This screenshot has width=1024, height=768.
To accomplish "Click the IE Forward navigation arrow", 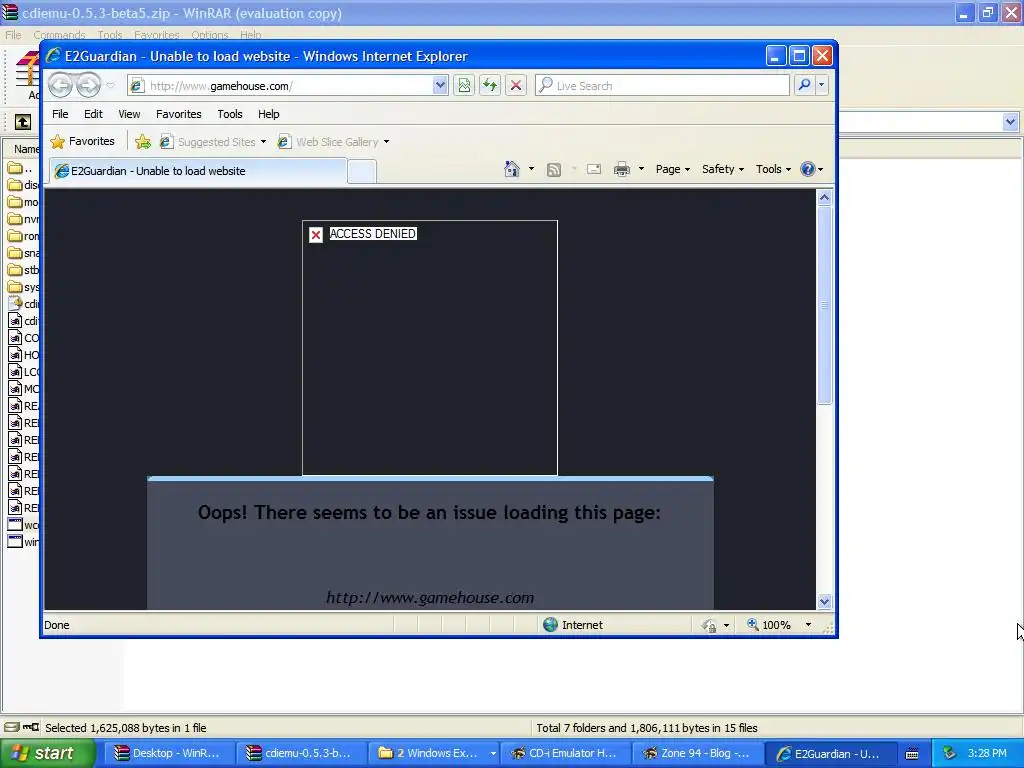I will click(88, 85).
